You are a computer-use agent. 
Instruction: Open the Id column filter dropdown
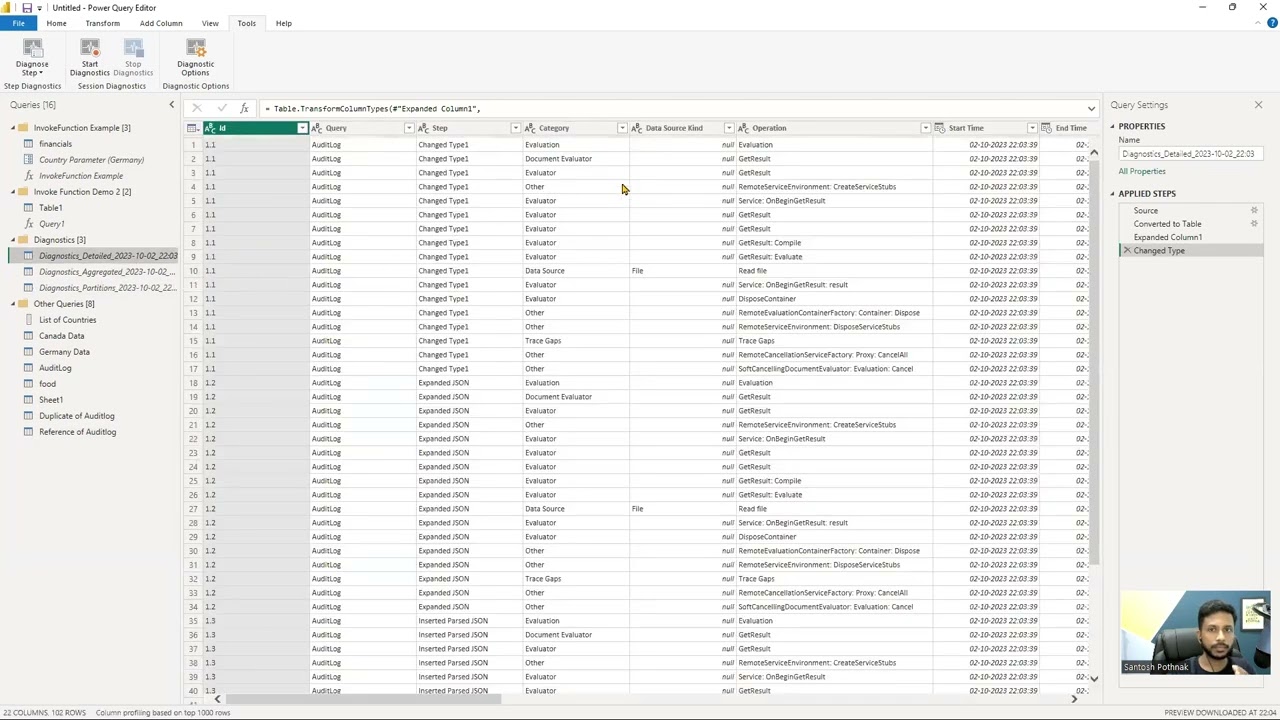302,128
